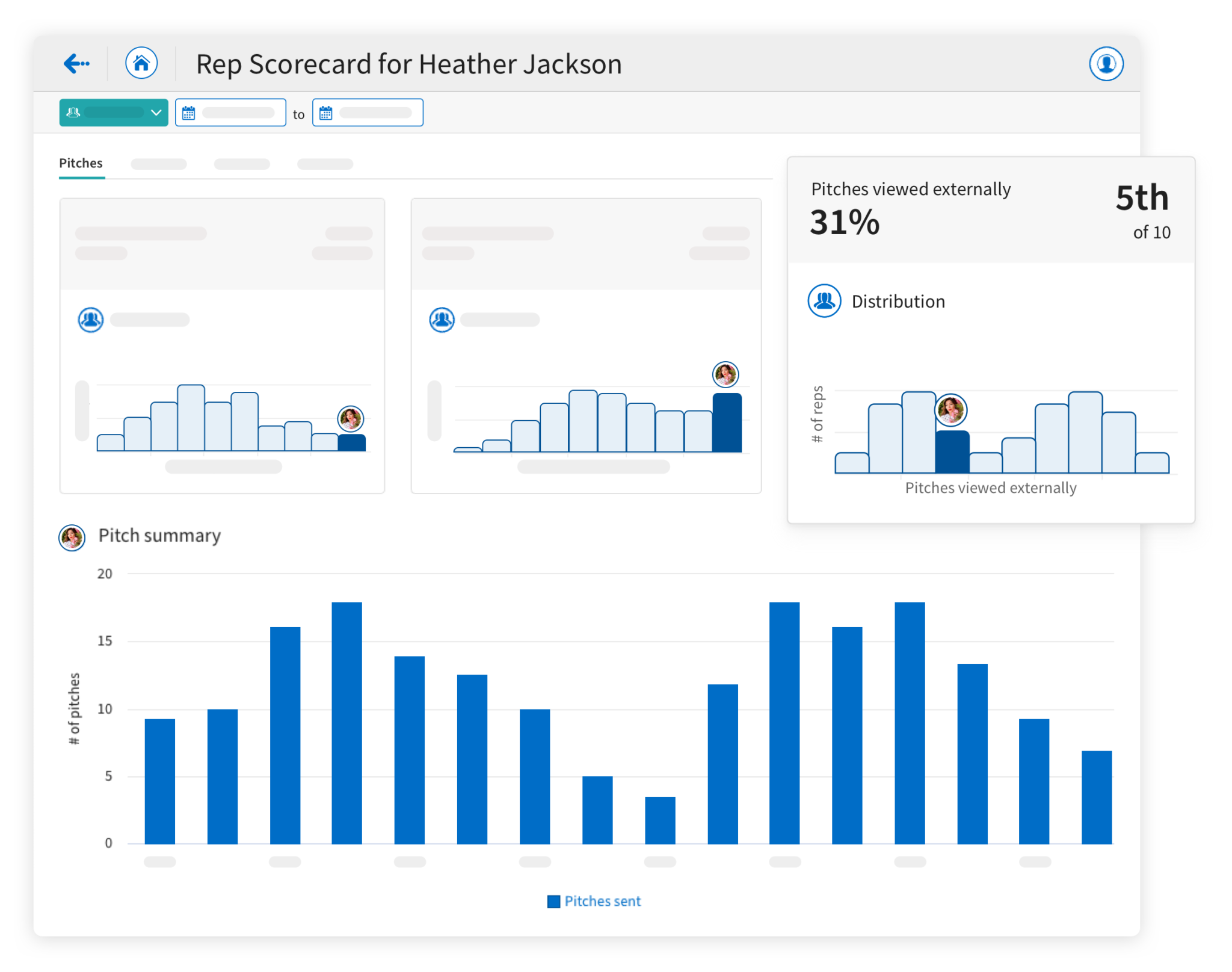Click the Distribution panel group icon
The width and height of the screenshot is (1232, 972).
click(824, 301)
